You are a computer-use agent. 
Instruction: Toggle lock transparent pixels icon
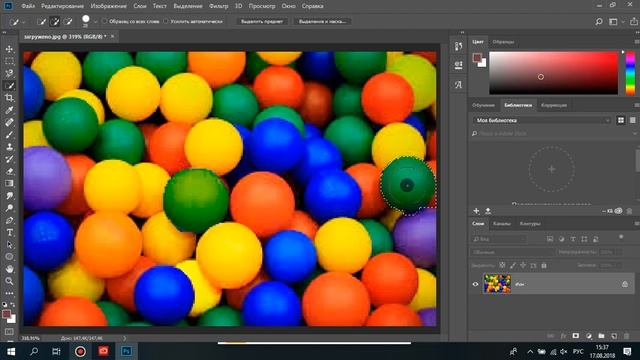pyautogui.click(x=502, y=265)
